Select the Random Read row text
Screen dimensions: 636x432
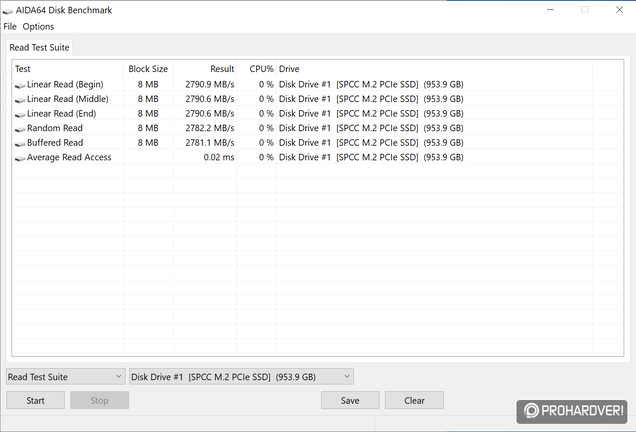pyautogui.click(x=55, y=128)
